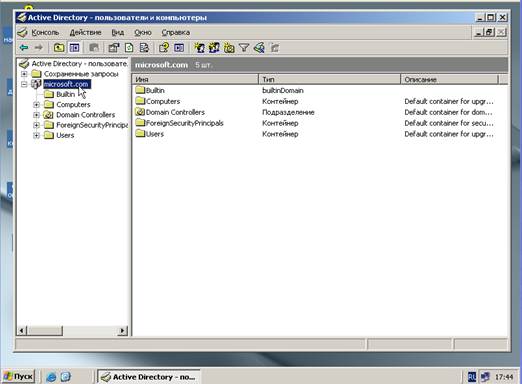Screen dimensions: 522x384
Task: Select microsoft.com in the tree
Action: coord(66,84)
